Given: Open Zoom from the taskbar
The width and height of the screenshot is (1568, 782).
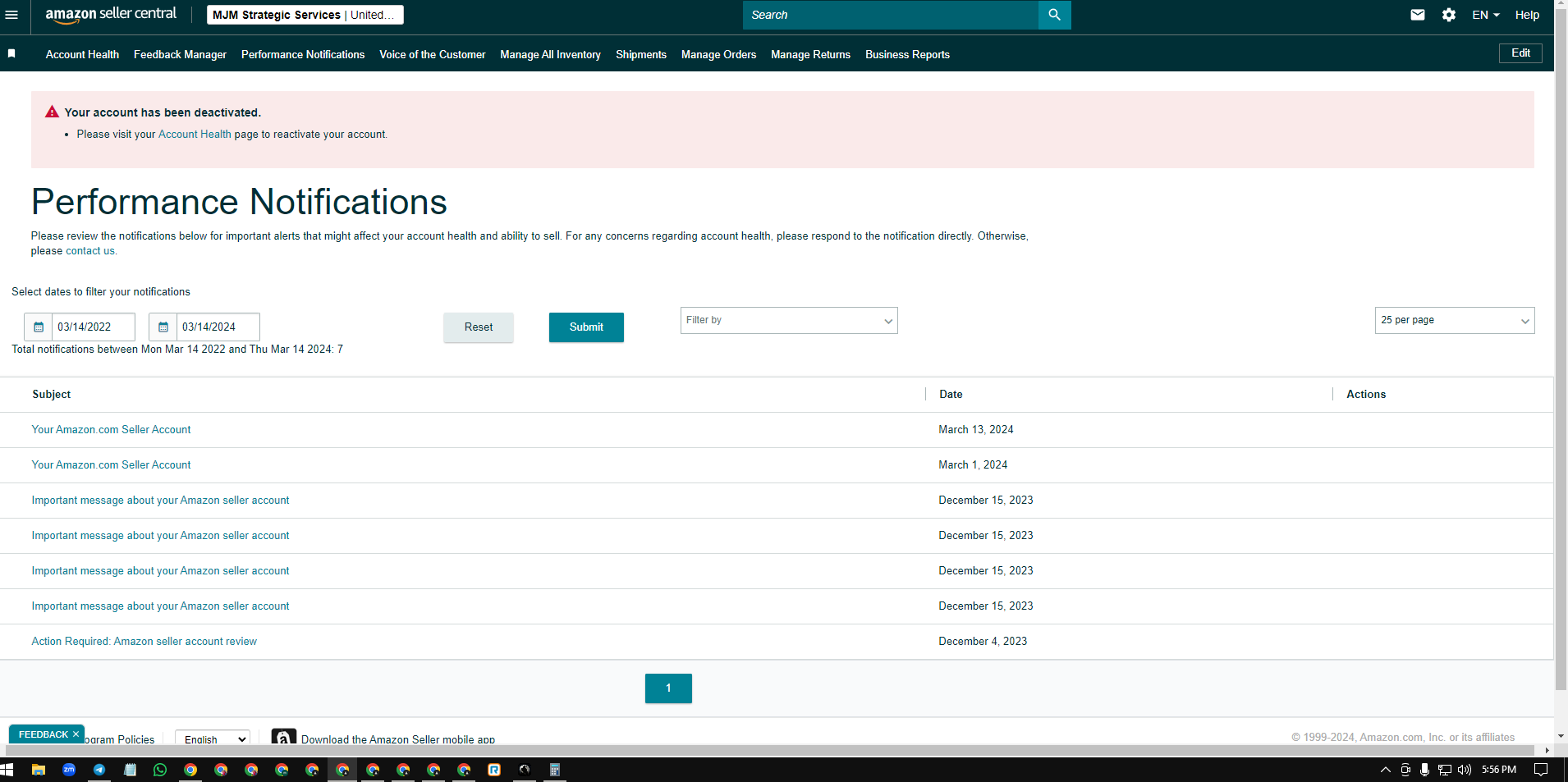Looking at the screenshot, I should pyautogui.click(x=69, y=770).
